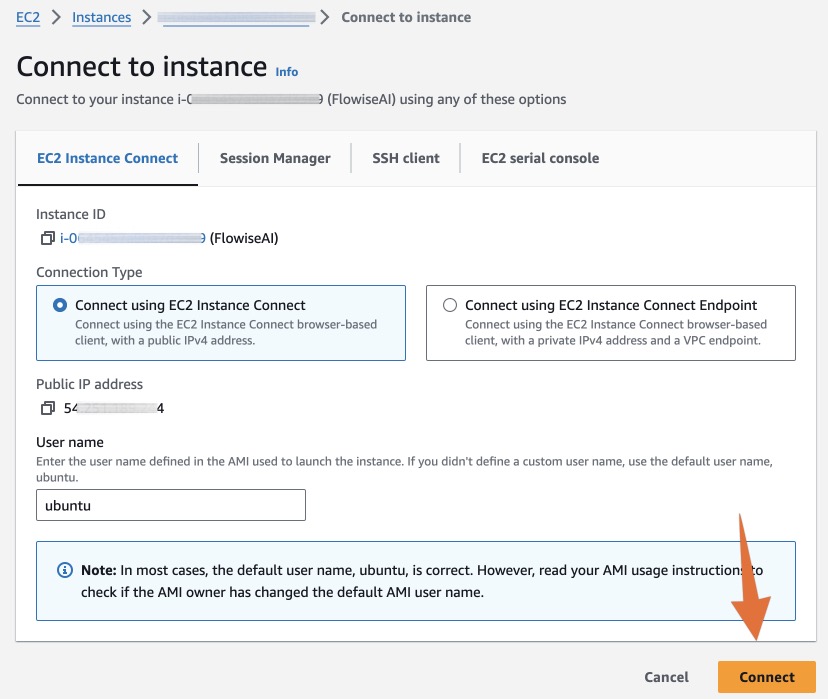Viewport: 828px width, 699px height.
Task: Open the Info link beside the heading
Action: (287, 72)
